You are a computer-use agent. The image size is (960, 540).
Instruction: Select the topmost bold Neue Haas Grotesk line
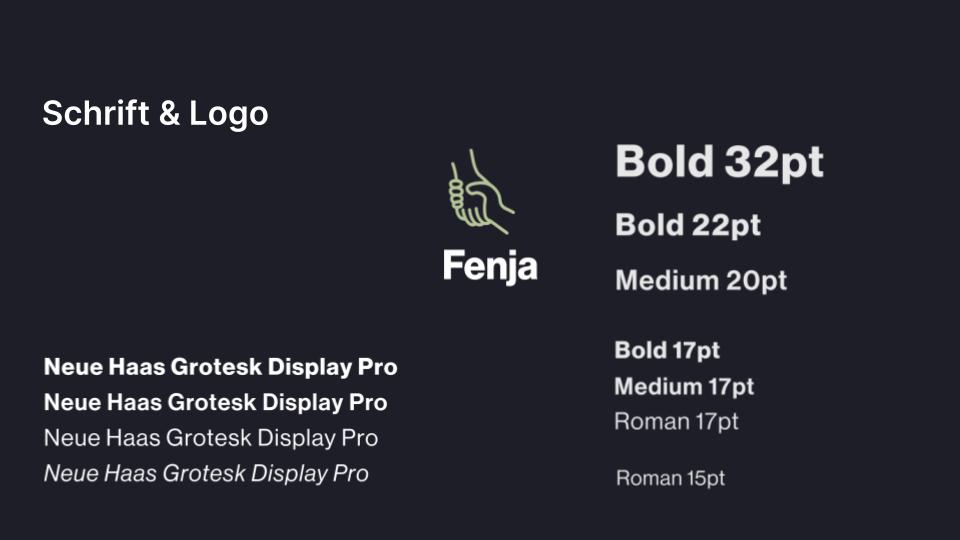pyautogui.click(x=220, y=367)
